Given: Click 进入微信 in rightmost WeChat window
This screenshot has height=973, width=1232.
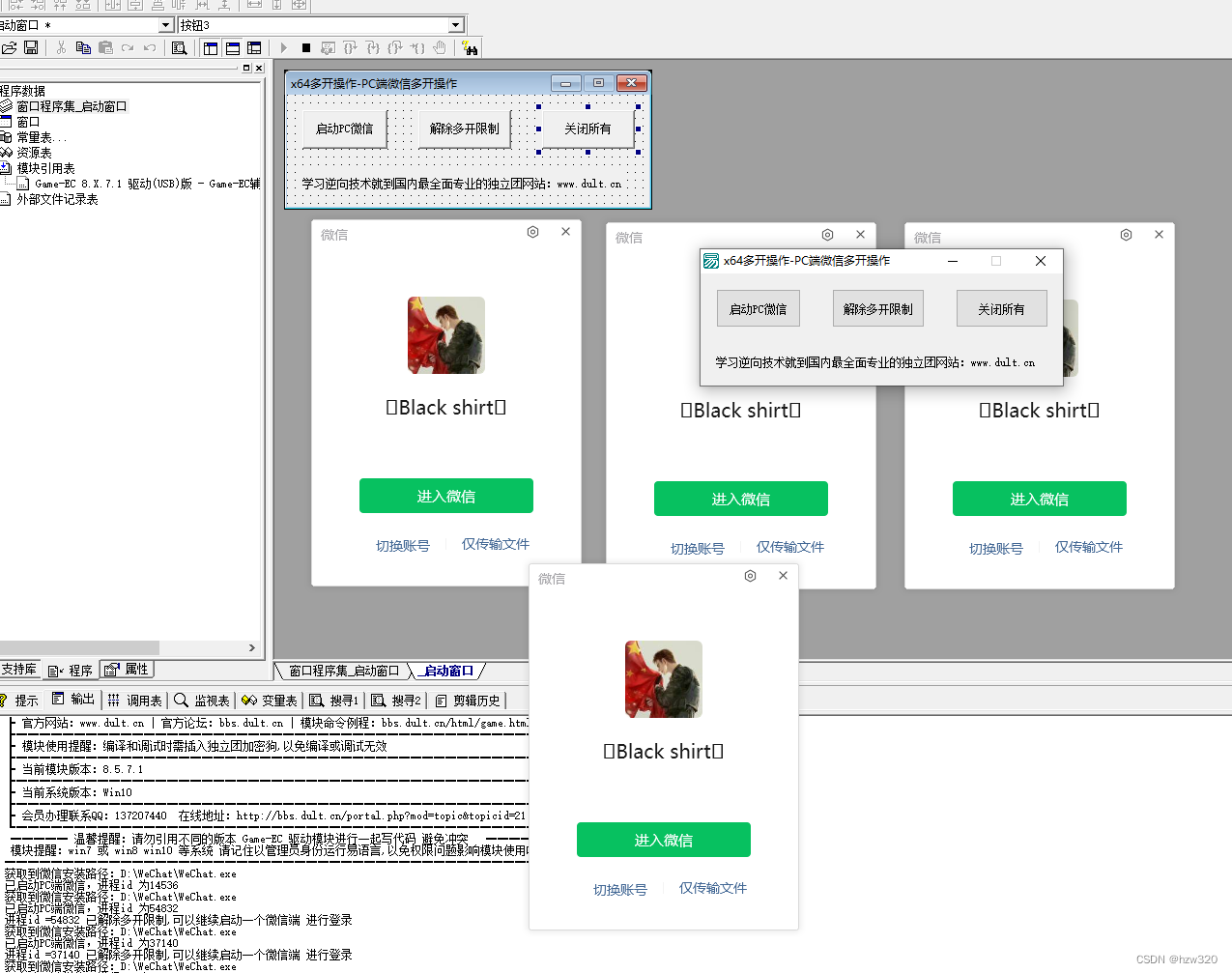Looking at the screenshot, I should tap(1040, 499).
